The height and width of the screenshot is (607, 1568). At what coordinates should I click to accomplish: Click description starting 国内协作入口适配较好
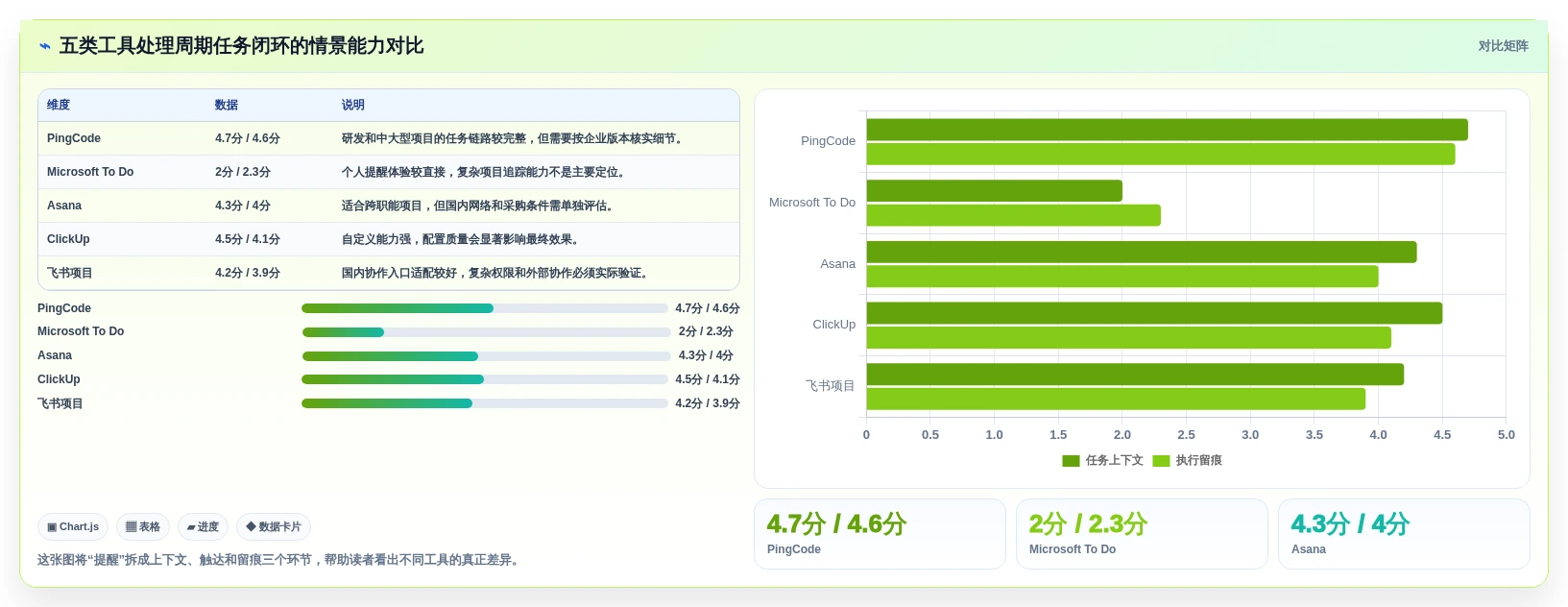[x=497, y=273]
